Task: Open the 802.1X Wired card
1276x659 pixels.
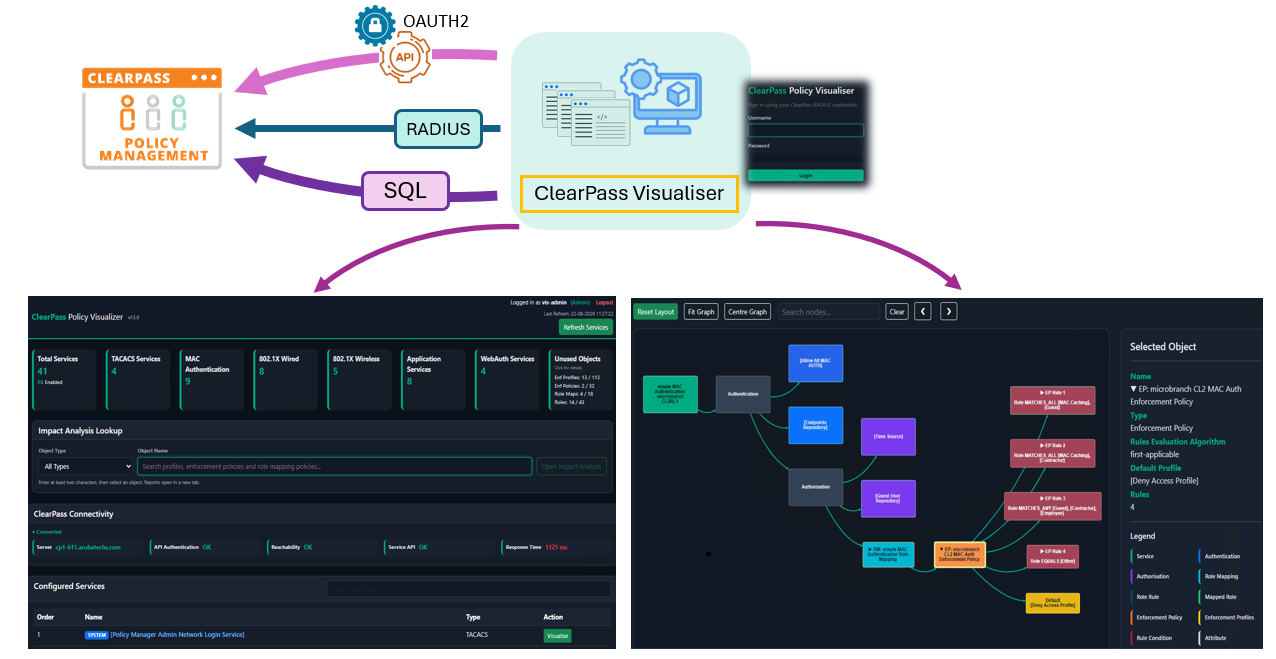Action: point(286,379)
